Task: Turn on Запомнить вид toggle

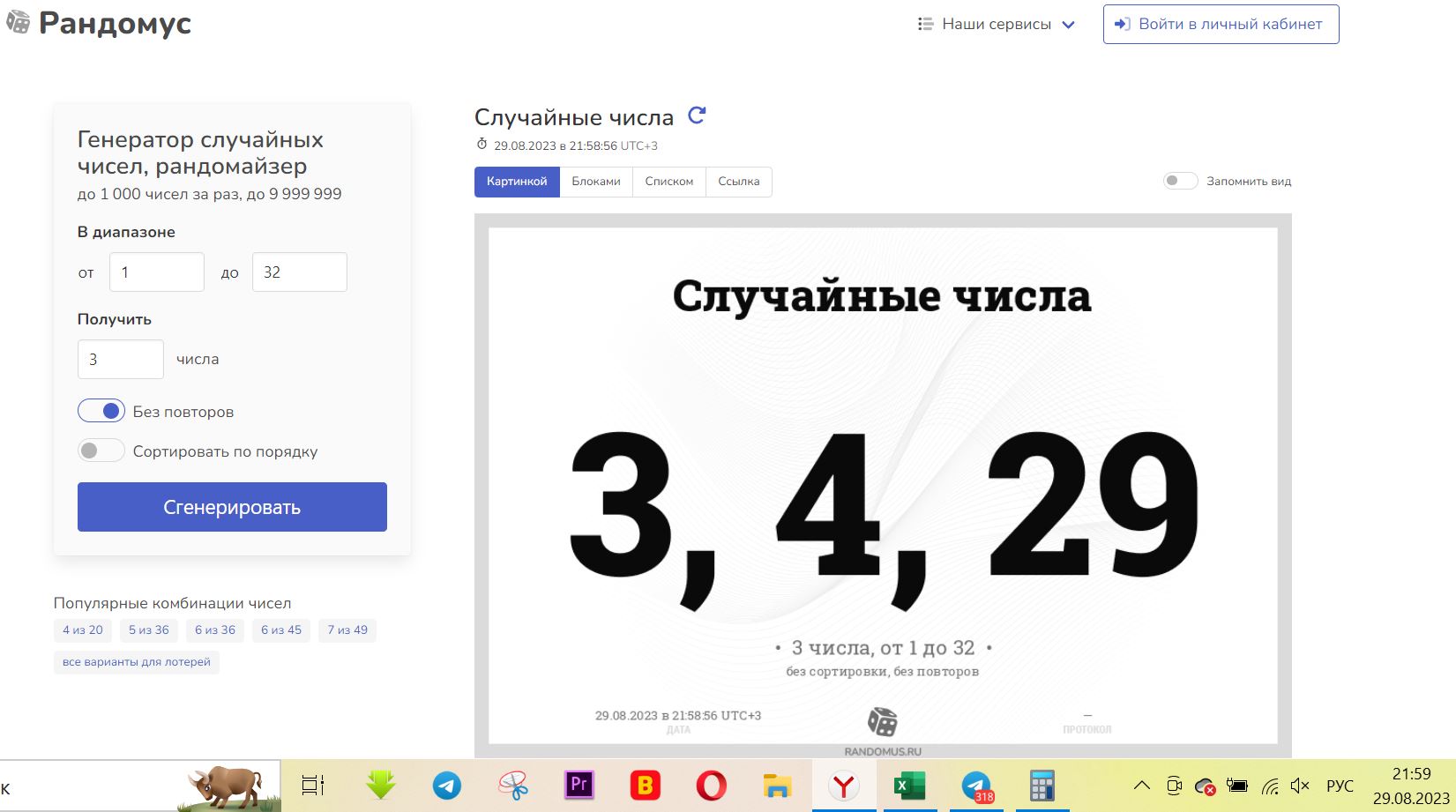Action: [1180, 181]
